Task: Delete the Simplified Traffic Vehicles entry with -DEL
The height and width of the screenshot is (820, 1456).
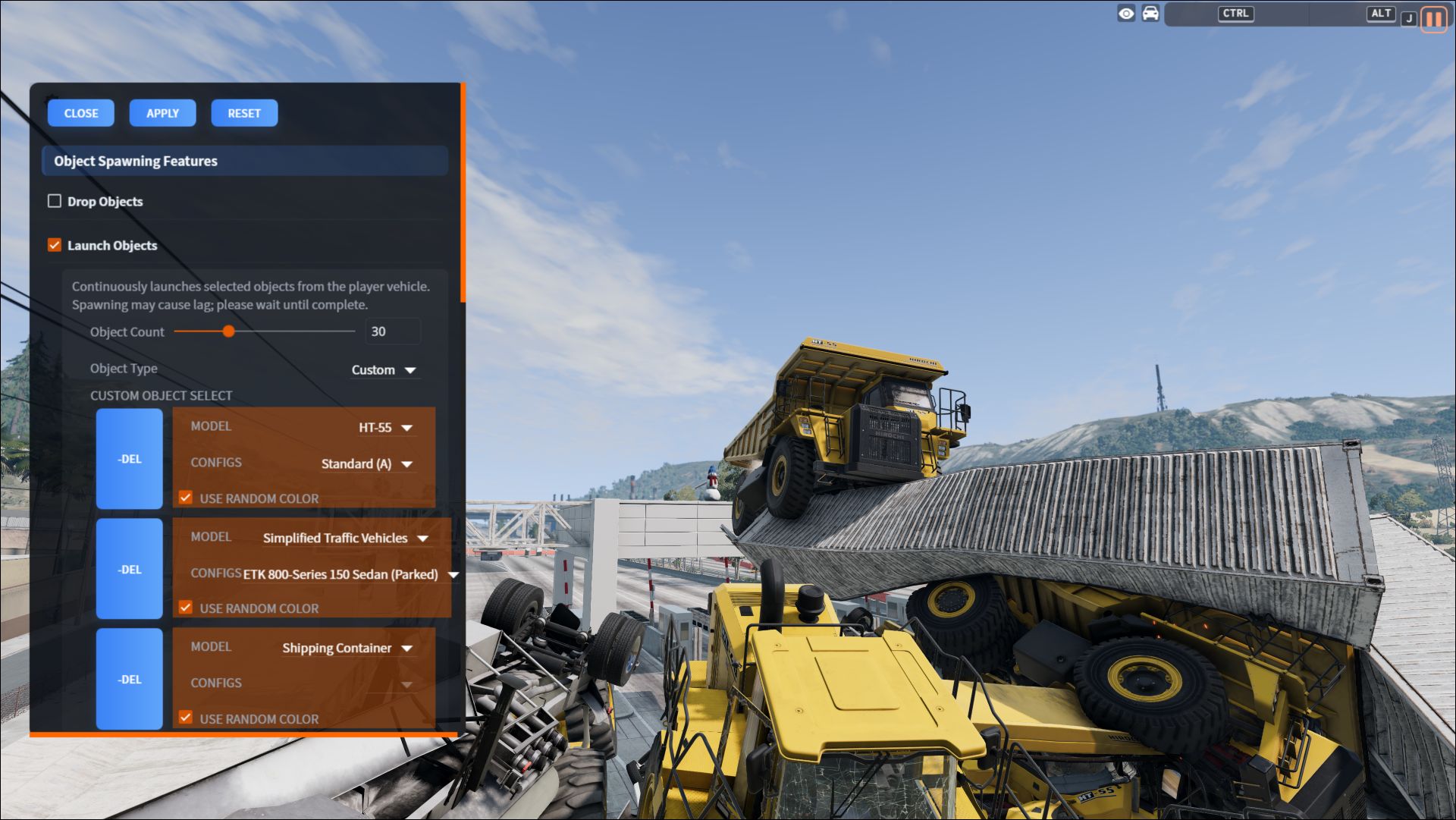Action: pos(130,570)
